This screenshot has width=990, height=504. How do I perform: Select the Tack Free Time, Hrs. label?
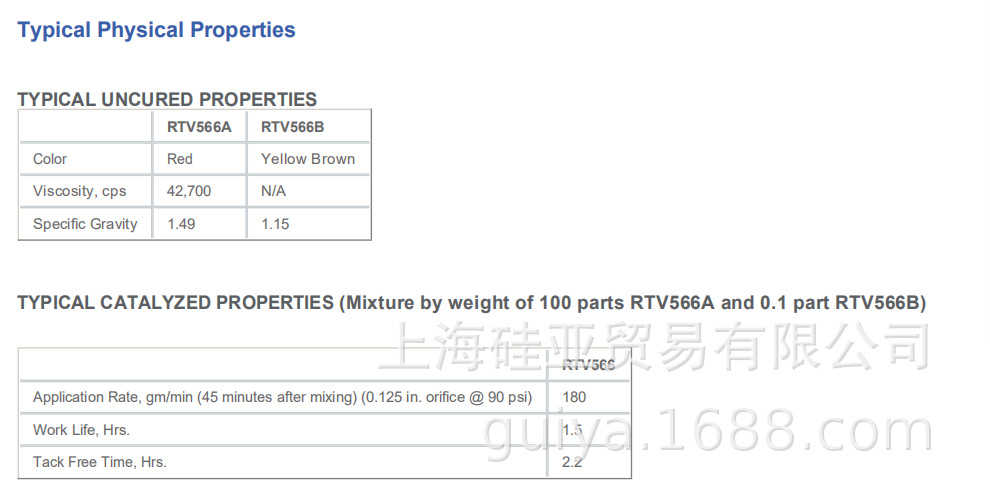click(100, 462)
